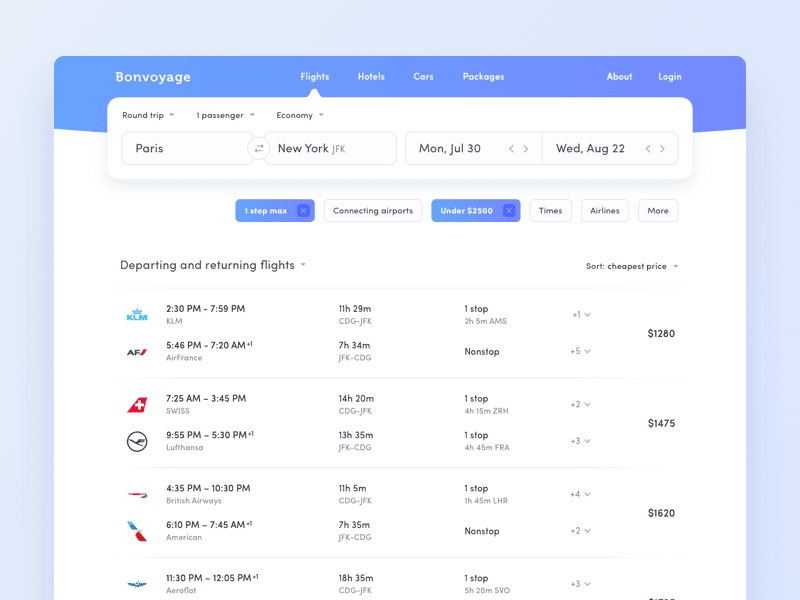Click the New York JFK destination field
The image size is (800, 600).
[330, 148]
